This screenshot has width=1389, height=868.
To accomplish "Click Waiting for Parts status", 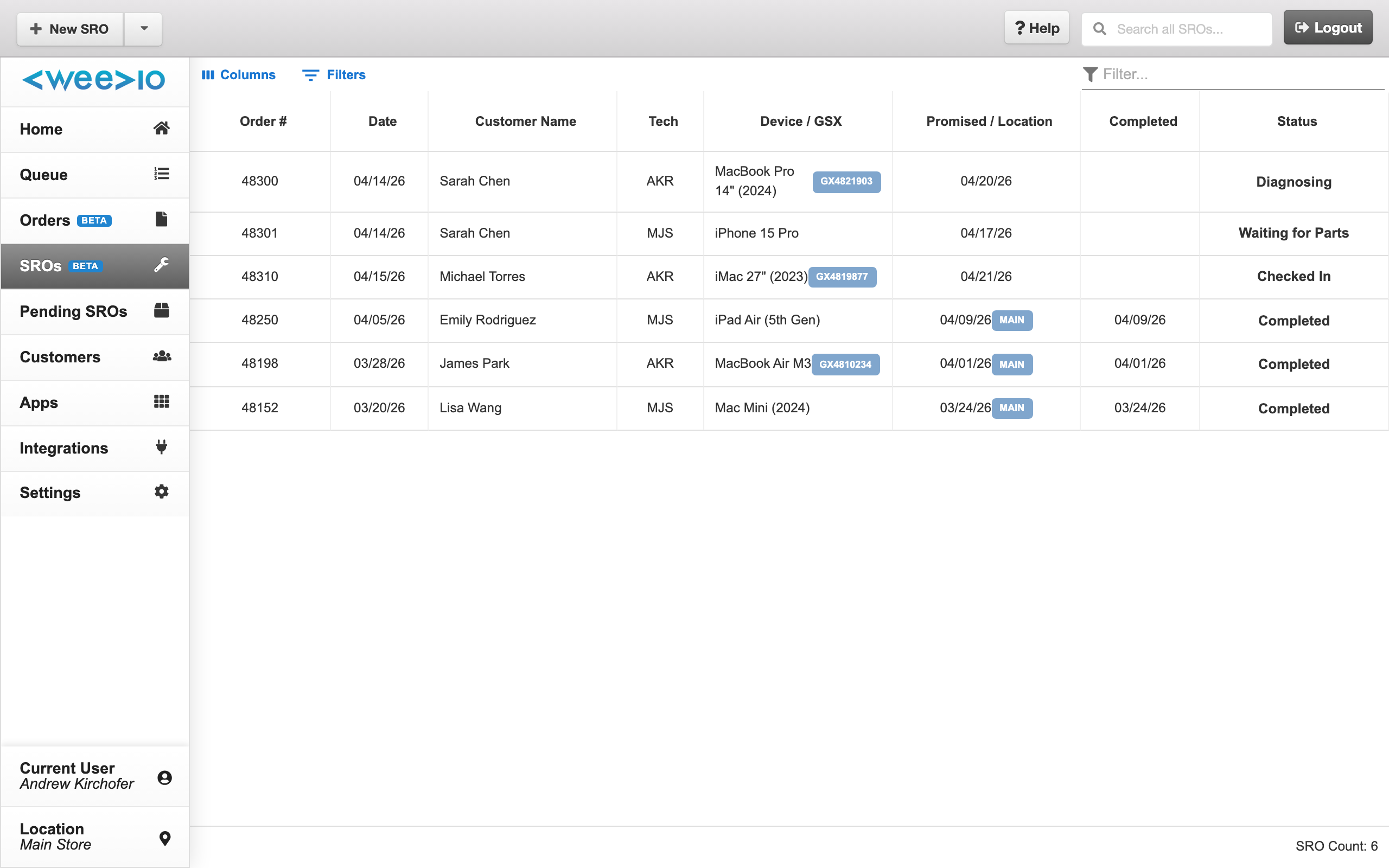I will [1294, 233].
